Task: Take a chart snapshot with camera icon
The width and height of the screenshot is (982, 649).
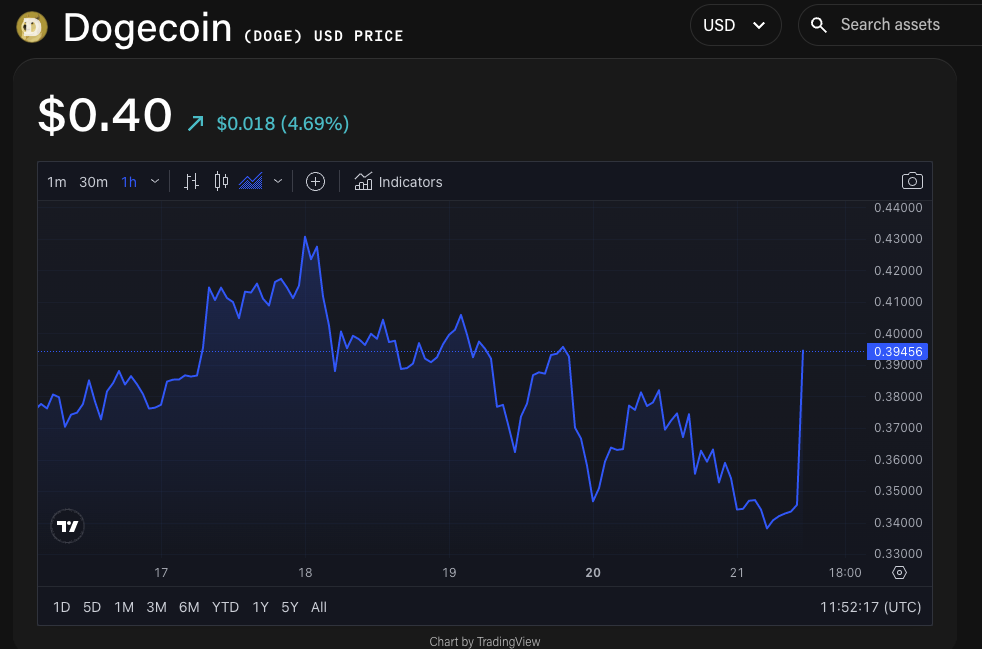Action: click(911, 181)
